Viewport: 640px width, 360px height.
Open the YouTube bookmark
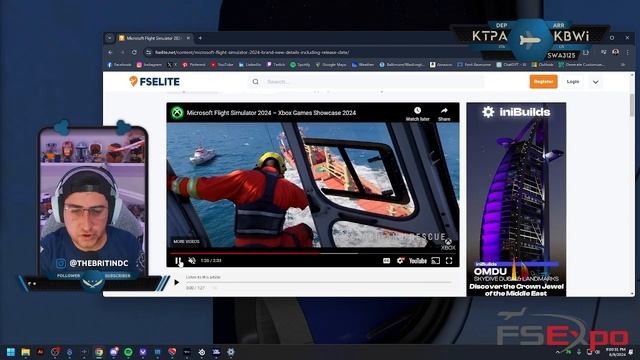click(x=222, y=64)
